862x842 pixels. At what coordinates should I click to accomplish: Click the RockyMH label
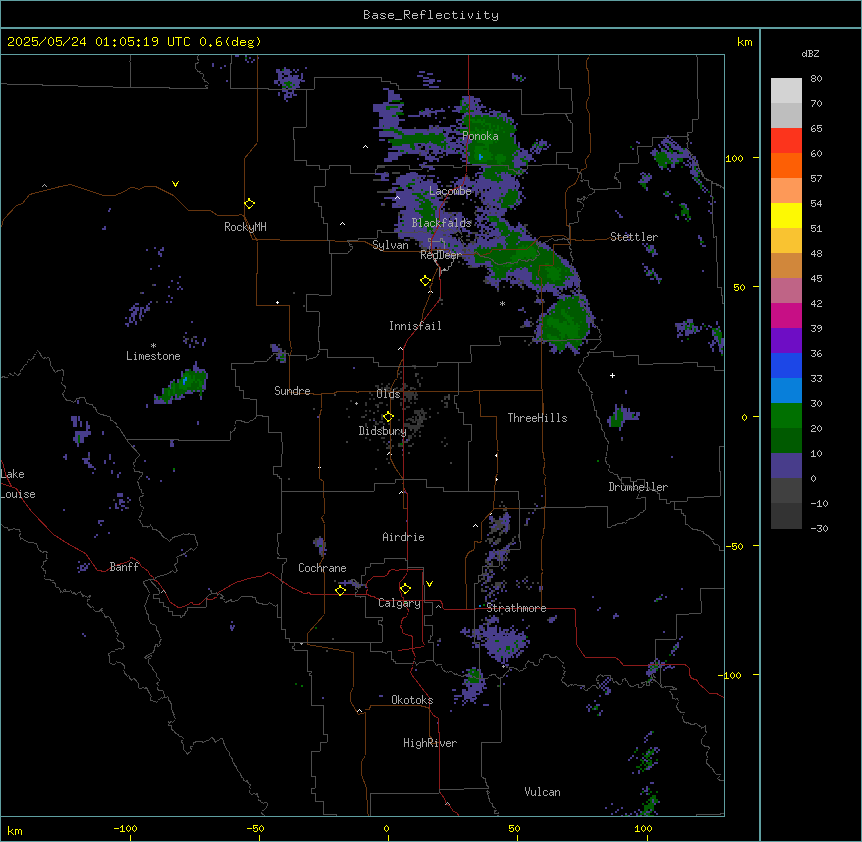coord(245,227)
